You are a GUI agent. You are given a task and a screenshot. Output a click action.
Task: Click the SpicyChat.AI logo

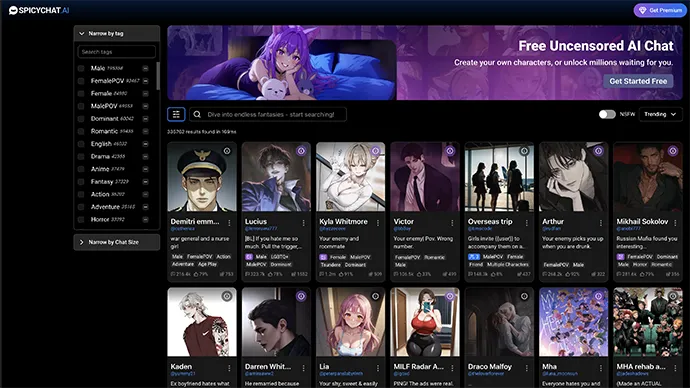[x=39, y=10]
